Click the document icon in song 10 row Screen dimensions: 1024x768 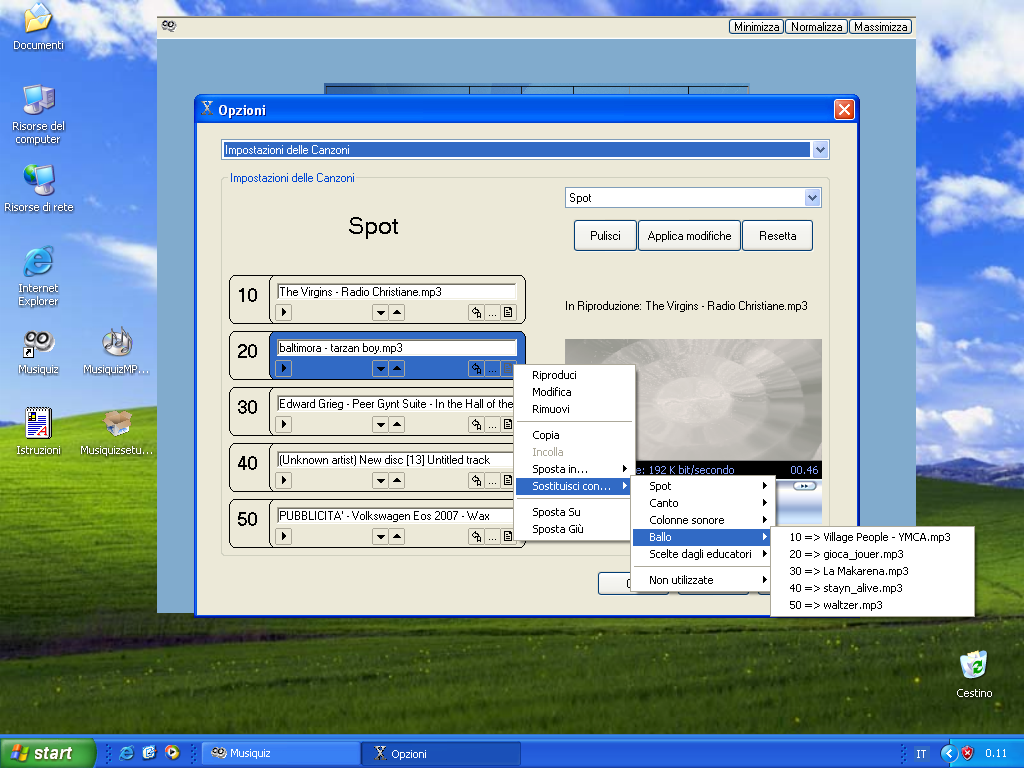pos(508,313)
